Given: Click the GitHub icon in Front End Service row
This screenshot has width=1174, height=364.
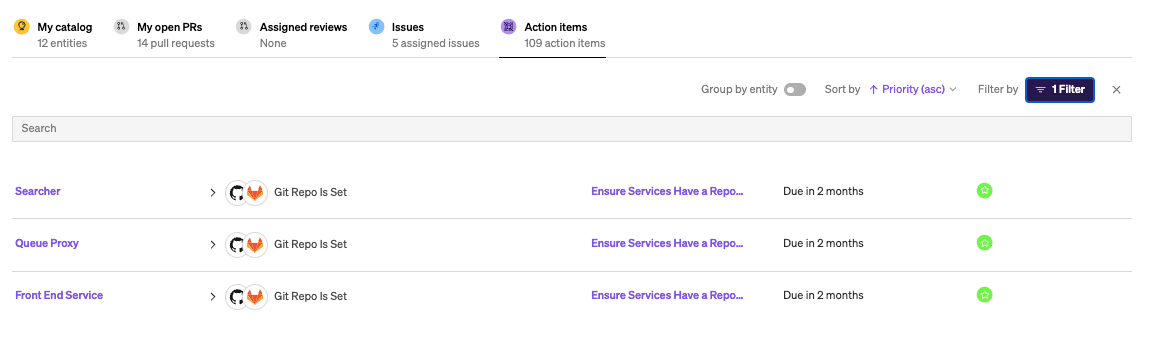Looking at the screenshot, I should 237,296.
